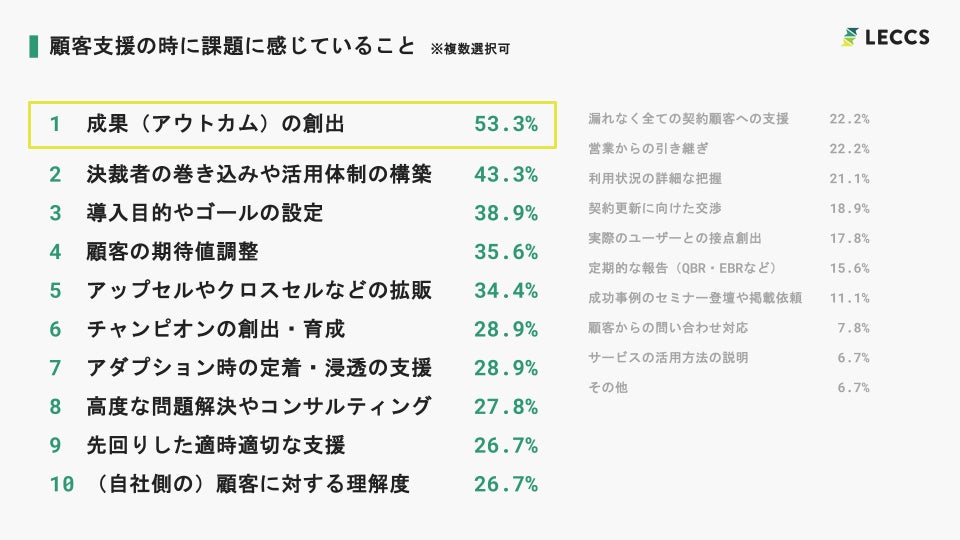Click the LECCS logo icon

click(x=849, y=38)
